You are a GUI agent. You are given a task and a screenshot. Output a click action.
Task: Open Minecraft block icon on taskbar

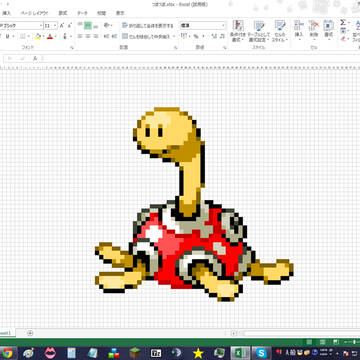[x=135, y=353]
